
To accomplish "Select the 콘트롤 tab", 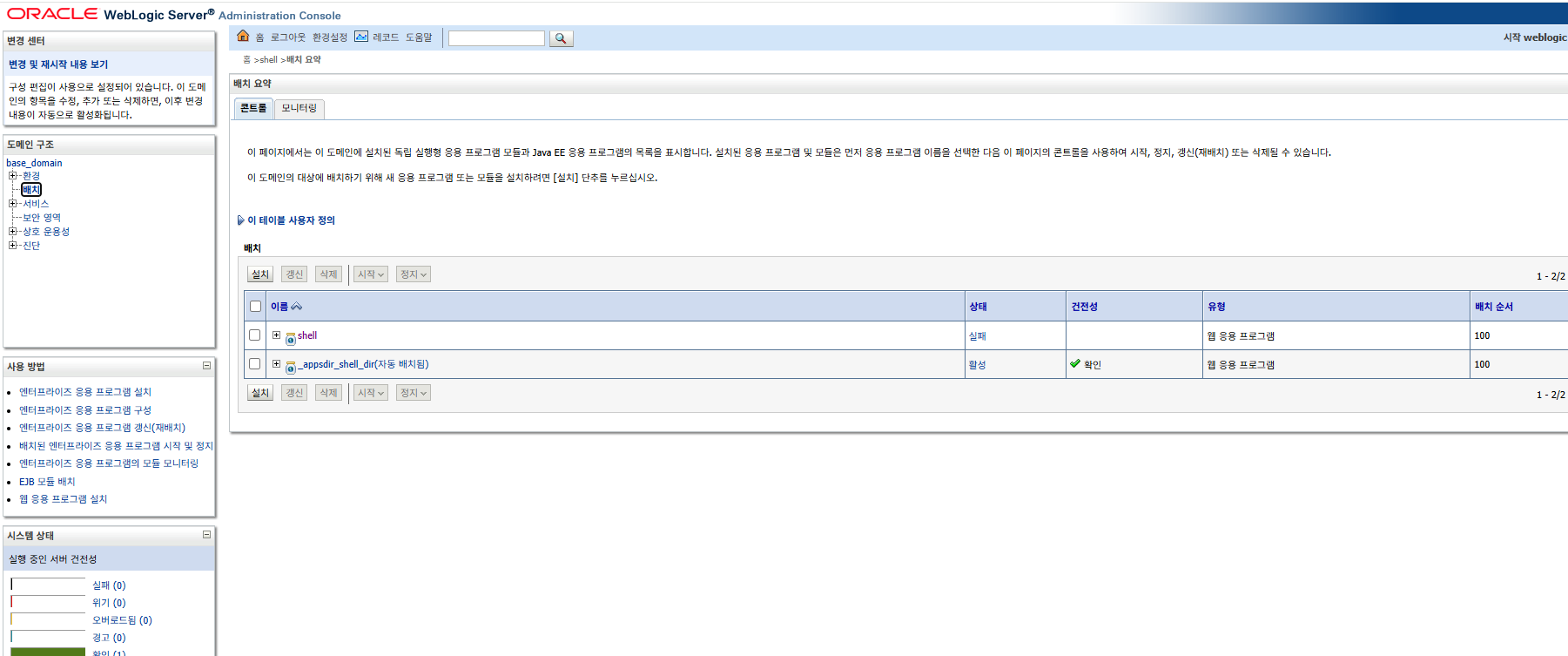I will [x=253, y=108].
